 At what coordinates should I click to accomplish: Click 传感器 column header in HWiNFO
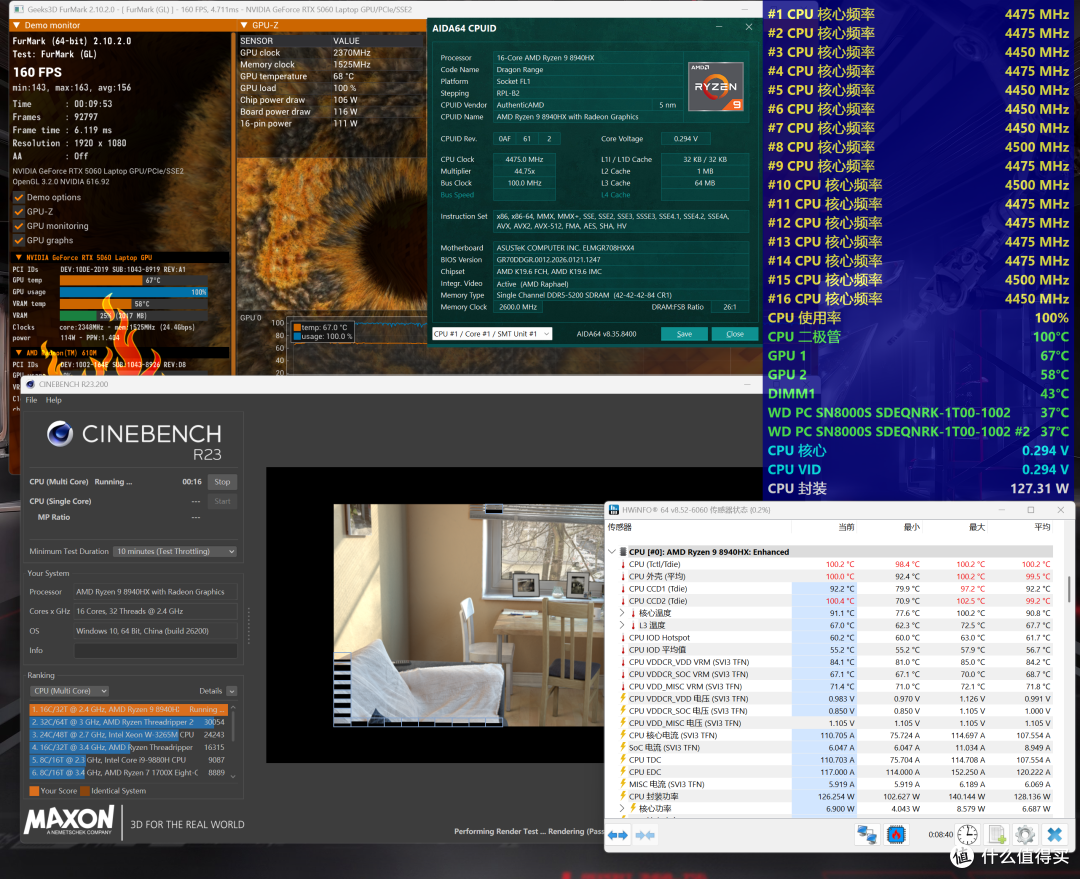(x=619, y=527)
